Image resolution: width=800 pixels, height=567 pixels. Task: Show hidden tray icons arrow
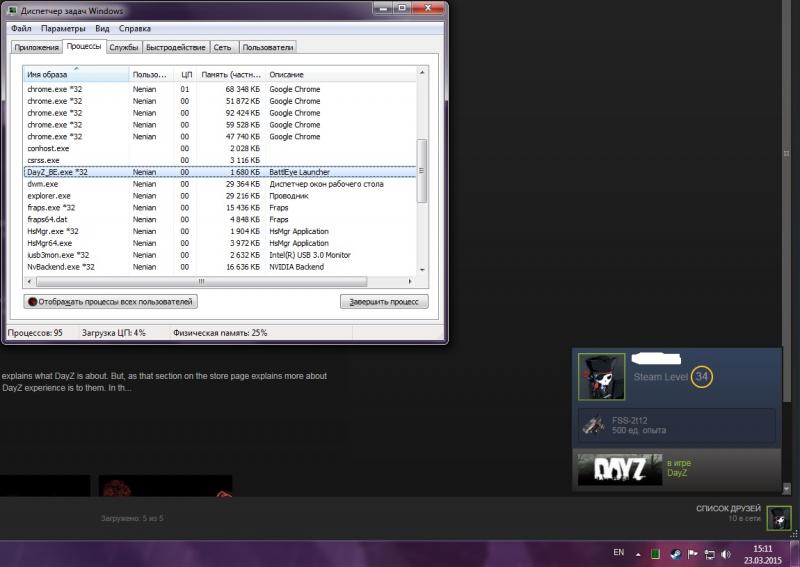638,553
